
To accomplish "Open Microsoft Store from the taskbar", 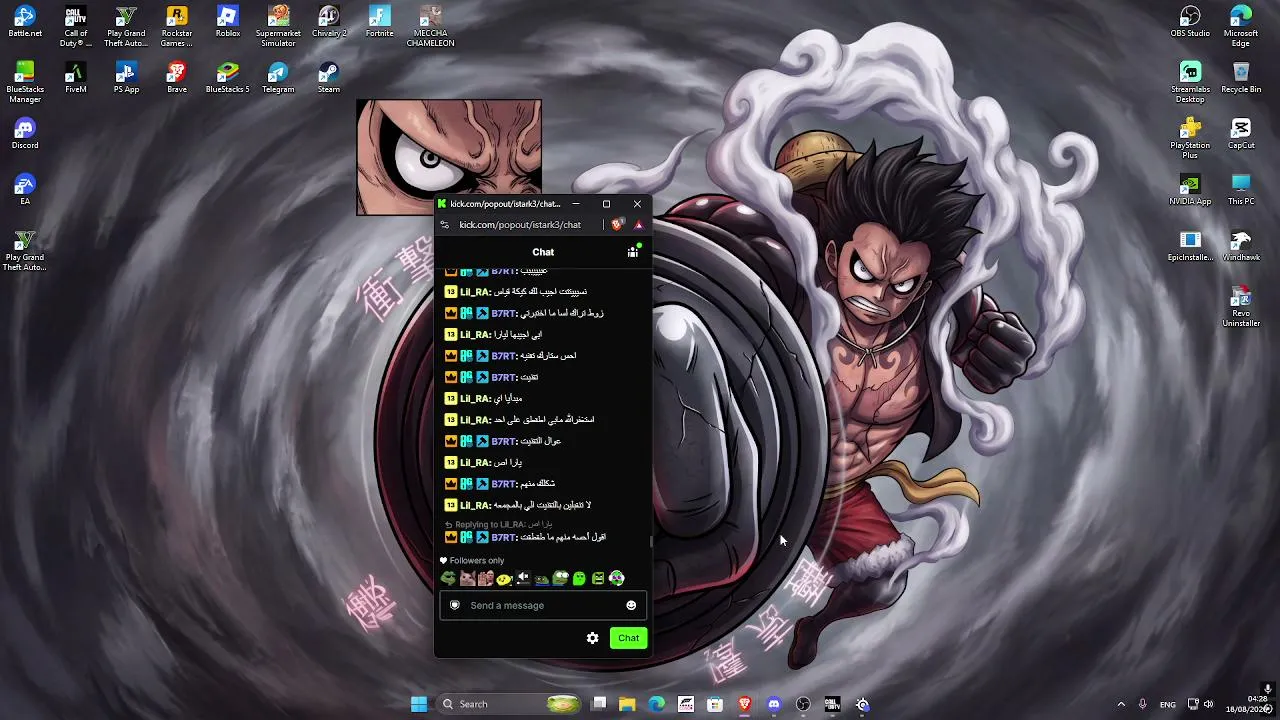I will pos(715,704).
